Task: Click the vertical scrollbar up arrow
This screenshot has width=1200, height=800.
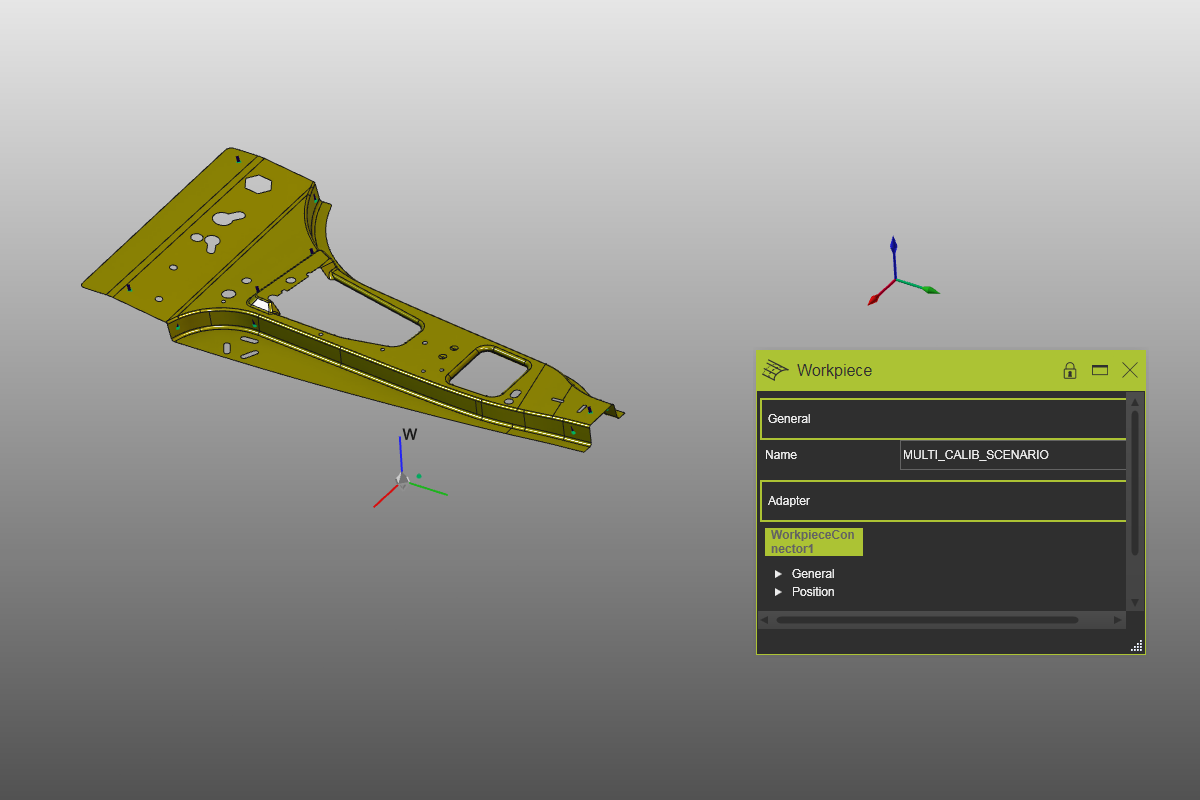Action: 1135,402
